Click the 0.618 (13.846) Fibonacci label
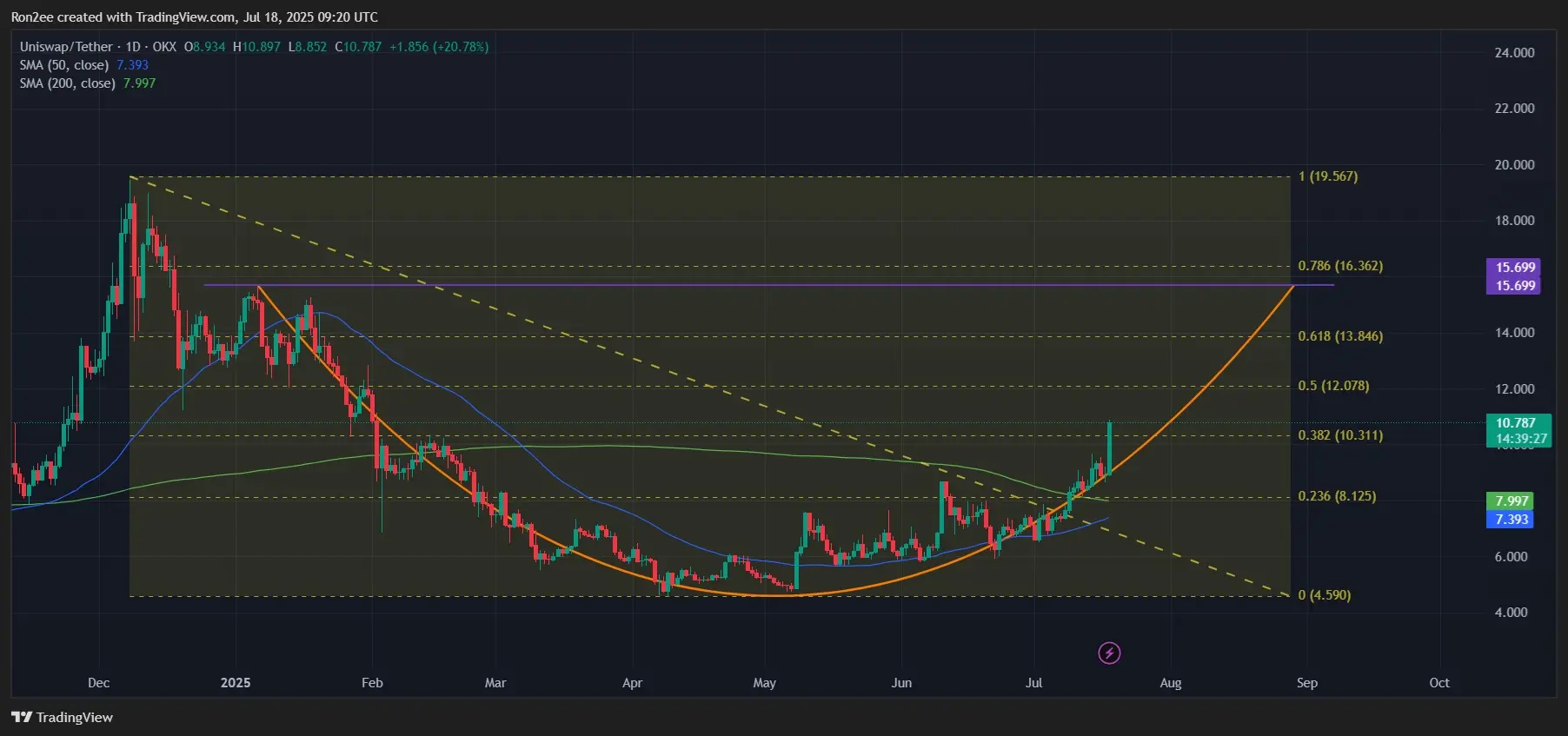Viewport: 1568px width, 736px height. coord(1340,336)
